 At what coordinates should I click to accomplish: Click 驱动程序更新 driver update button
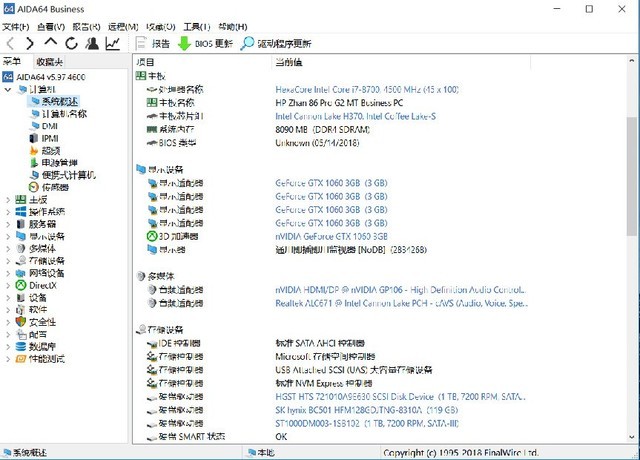point(276,43)
